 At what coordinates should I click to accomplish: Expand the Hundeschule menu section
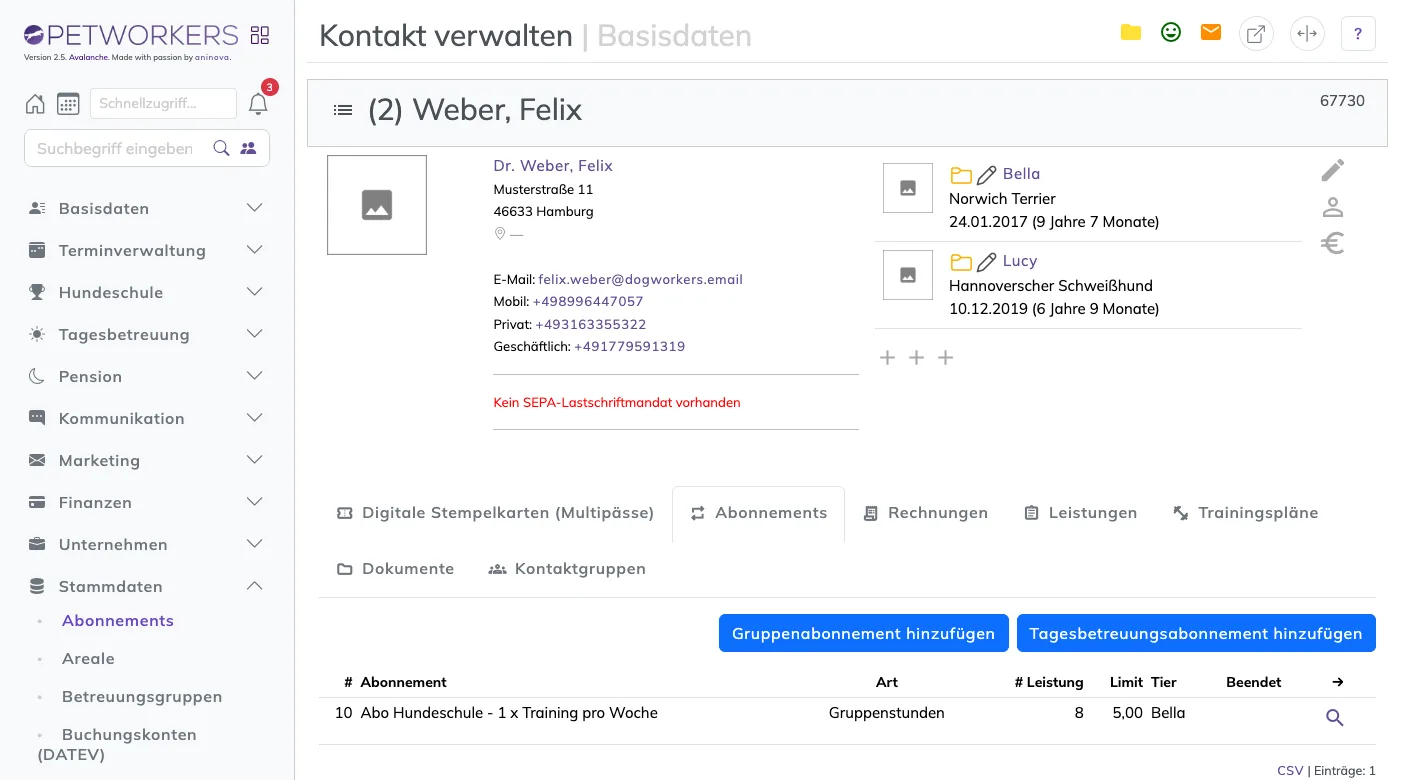click(147, 292)
